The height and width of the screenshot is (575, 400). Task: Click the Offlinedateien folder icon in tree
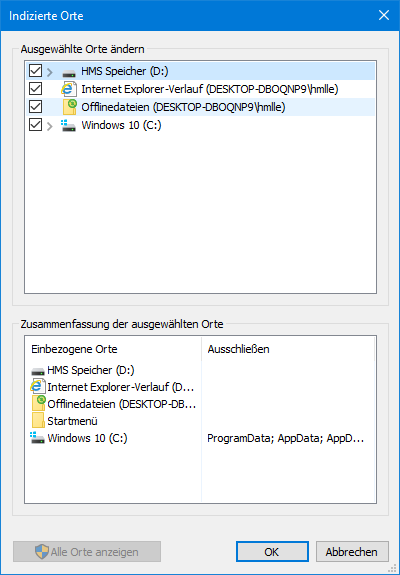(69, 107)
